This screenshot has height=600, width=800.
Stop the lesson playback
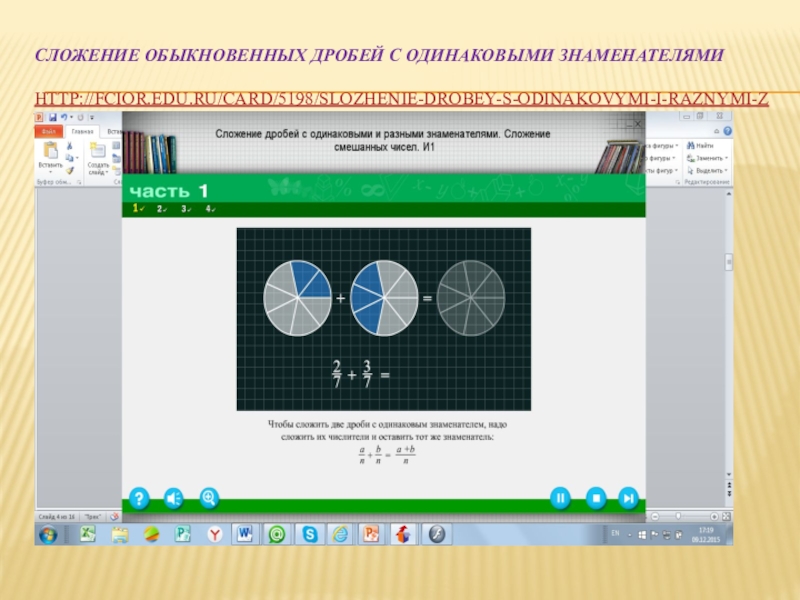pos(595,498)
